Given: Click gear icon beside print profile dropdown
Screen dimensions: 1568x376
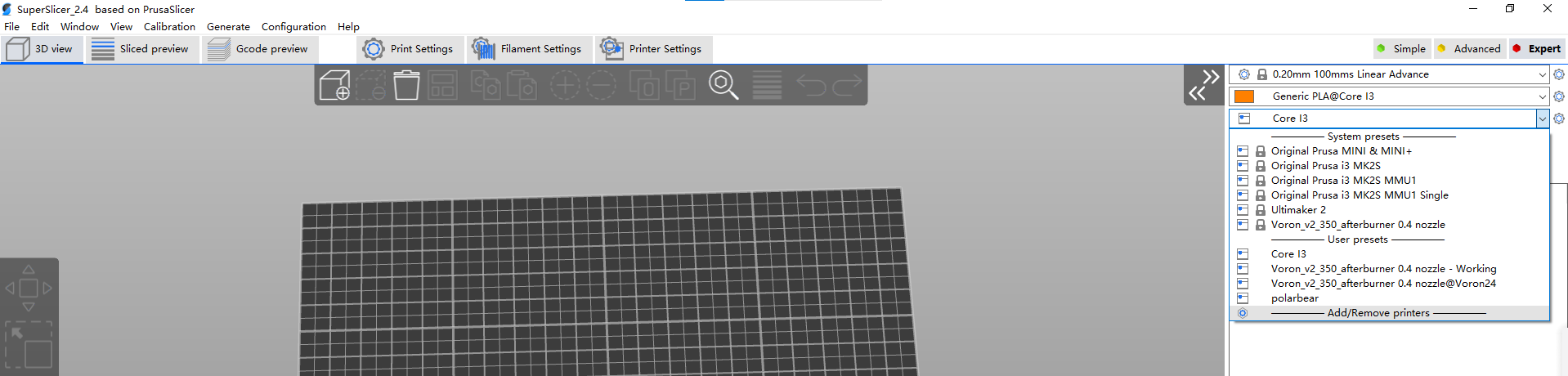Looking at the screenshot, I should coord(1559,74).
